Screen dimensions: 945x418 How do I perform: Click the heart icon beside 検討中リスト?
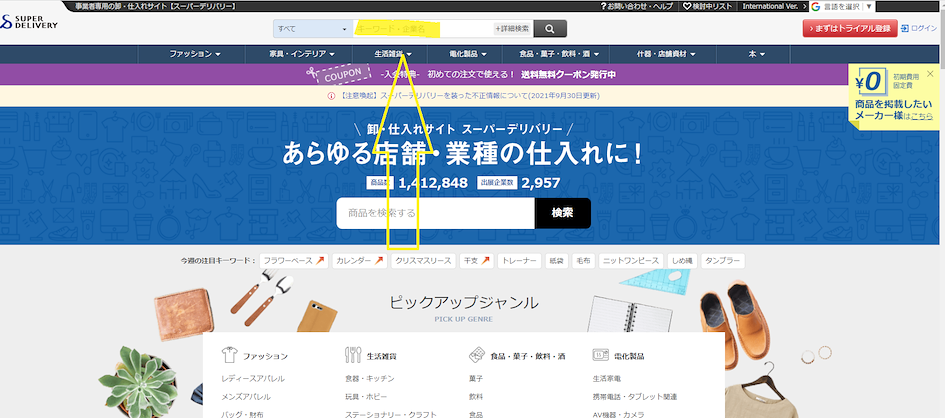686,6
